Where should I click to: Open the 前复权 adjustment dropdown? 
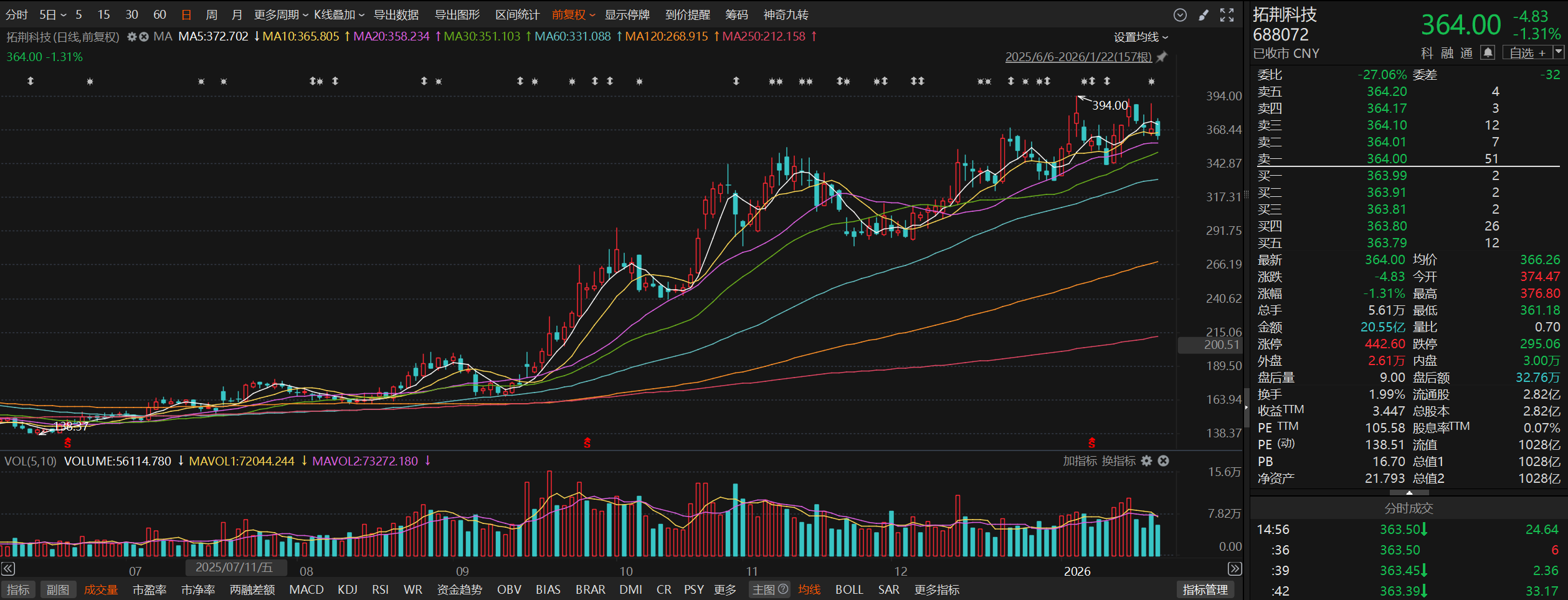[x=573, y=15]
